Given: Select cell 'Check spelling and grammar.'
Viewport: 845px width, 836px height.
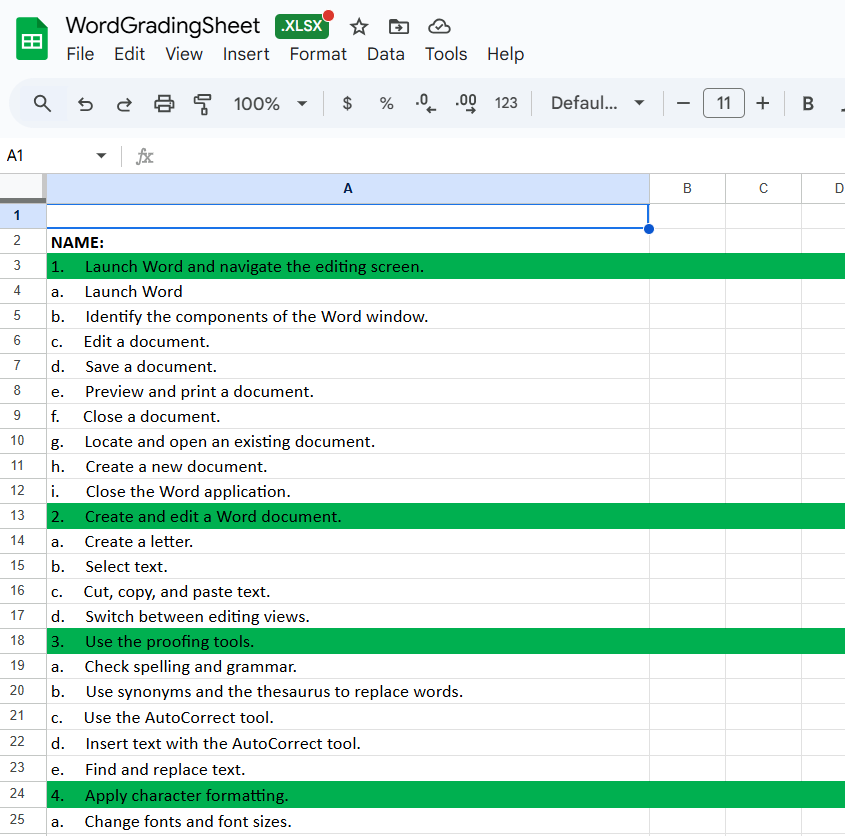Looking at the screenshot, I should point(348,666).
